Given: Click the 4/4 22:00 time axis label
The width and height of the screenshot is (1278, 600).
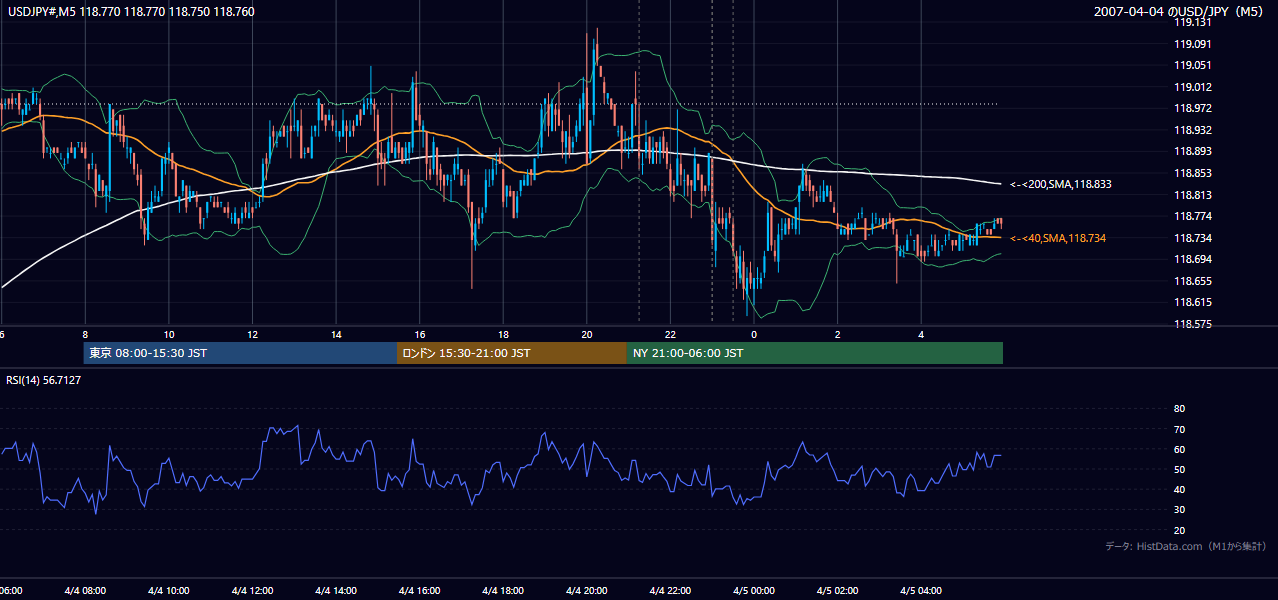Looking at the screenshot, I should (x=671, y=591).
